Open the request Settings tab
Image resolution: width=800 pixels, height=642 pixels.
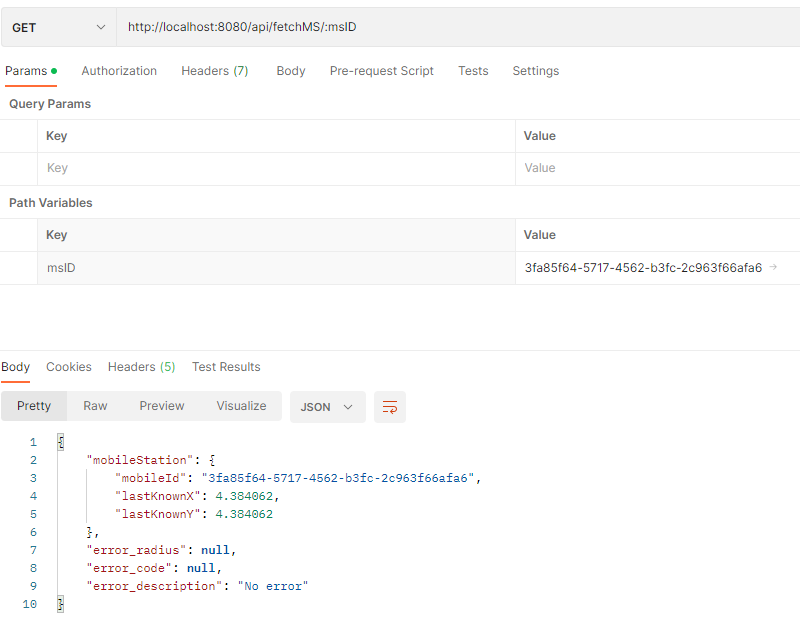tap(535, 71)
